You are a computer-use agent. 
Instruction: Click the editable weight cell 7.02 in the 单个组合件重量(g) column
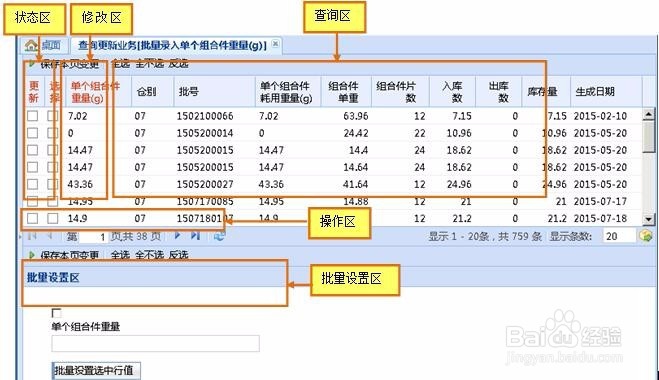(78, 116)
